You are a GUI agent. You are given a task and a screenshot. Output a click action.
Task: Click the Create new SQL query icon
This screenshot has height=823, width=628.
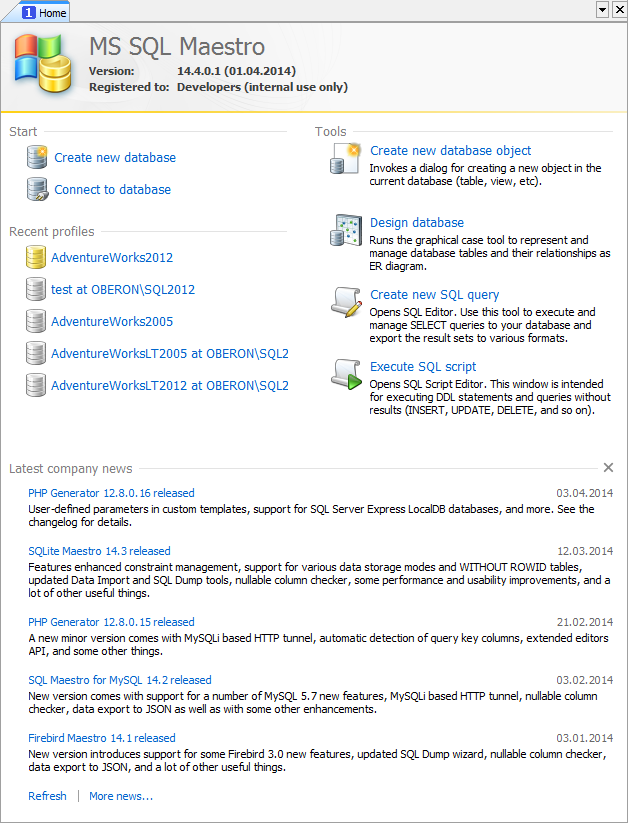tap(345, 302)
